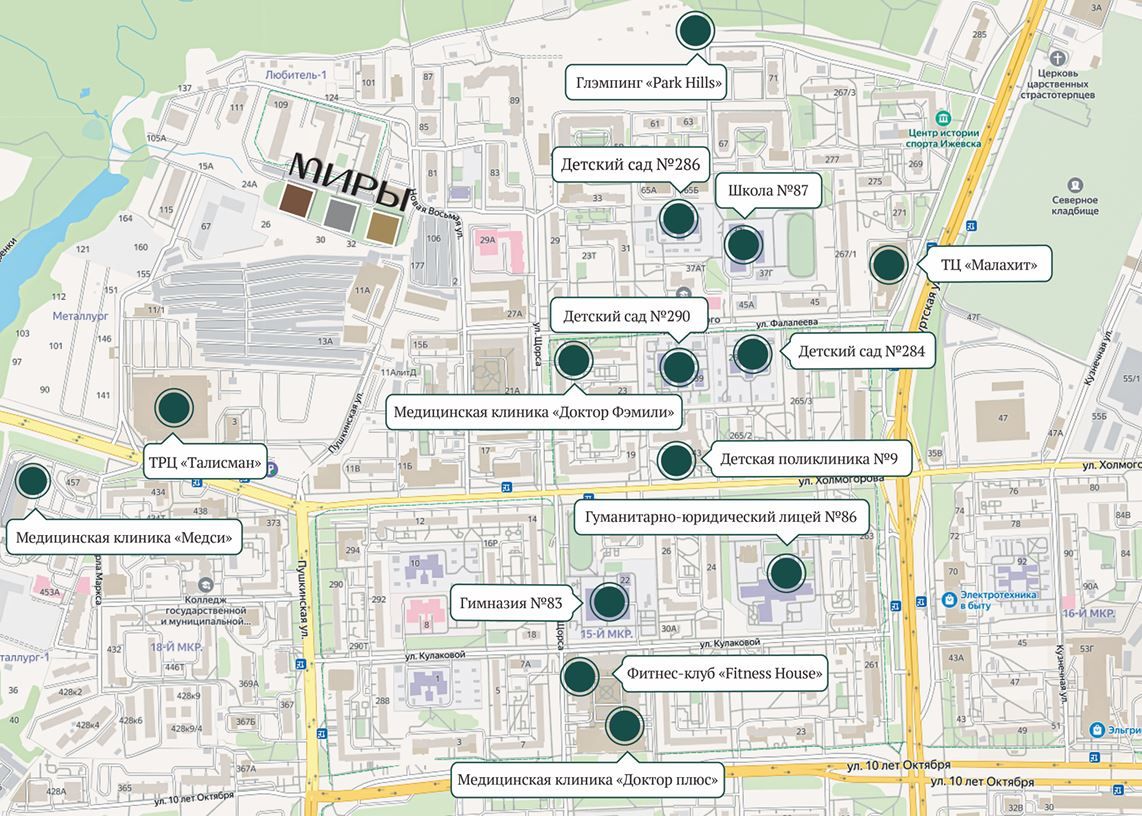This screenshot has width=1142, height=816.
Task: Click the Fitness House marker pin
Action: click(x=579, y=676)
